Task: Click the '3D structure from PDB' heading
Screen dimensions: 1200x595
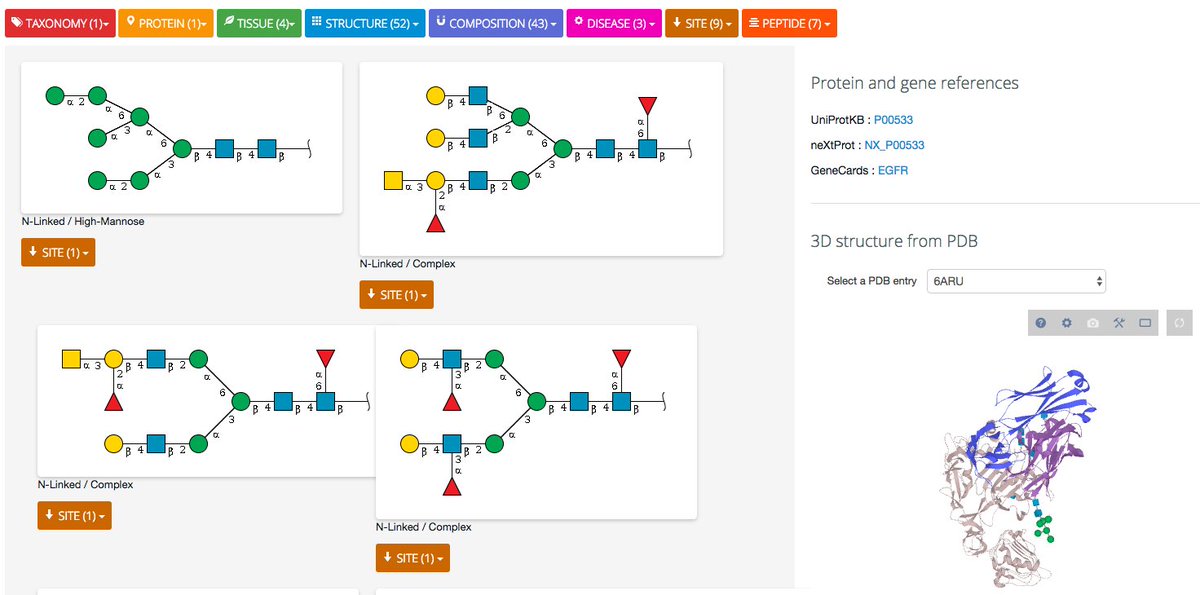Action: tap(894, 241)
